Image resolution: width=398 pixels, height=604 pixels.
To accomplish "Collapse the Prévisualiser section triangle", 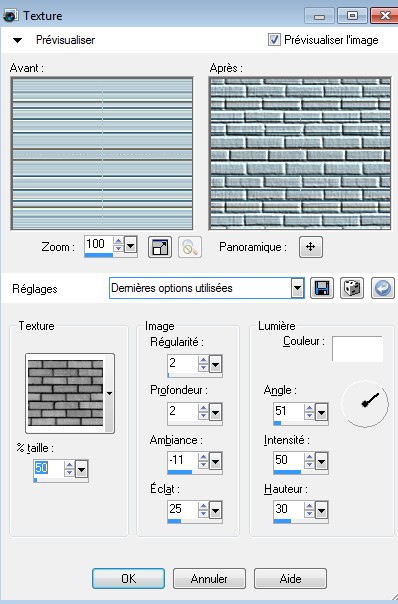I will [x=17, y=40].
